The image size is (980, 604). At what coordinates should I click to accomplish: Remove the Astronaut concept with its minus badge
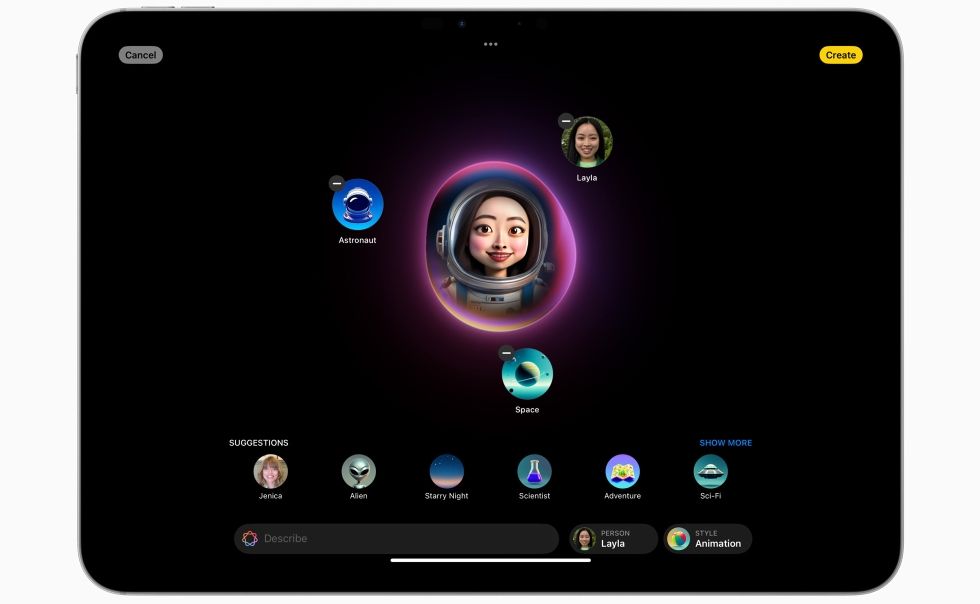337,183
